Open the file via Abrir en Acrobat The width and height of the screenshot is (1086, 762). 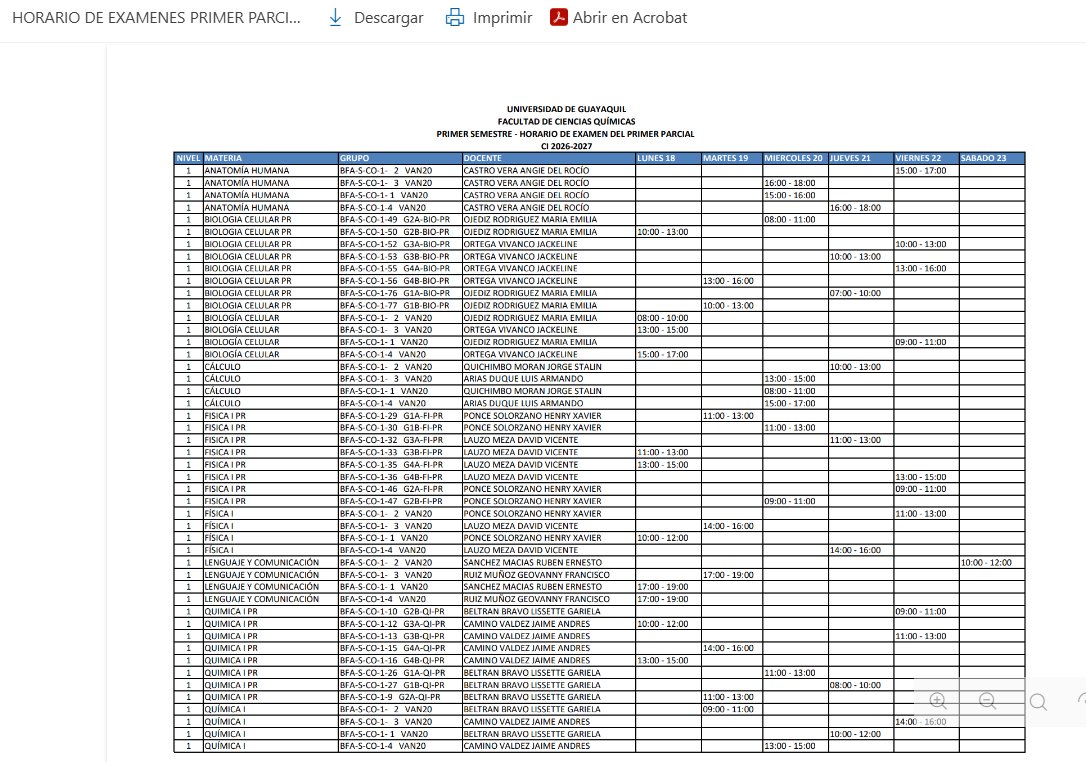pos(618,18)
